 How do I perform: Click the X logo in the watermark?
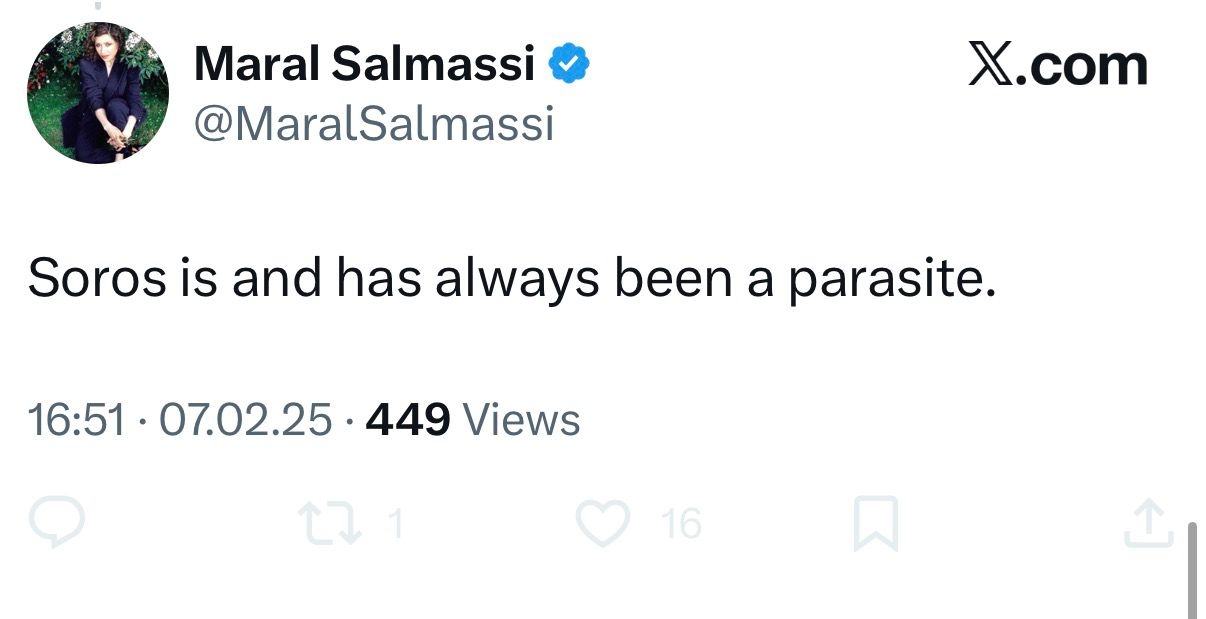991,66
